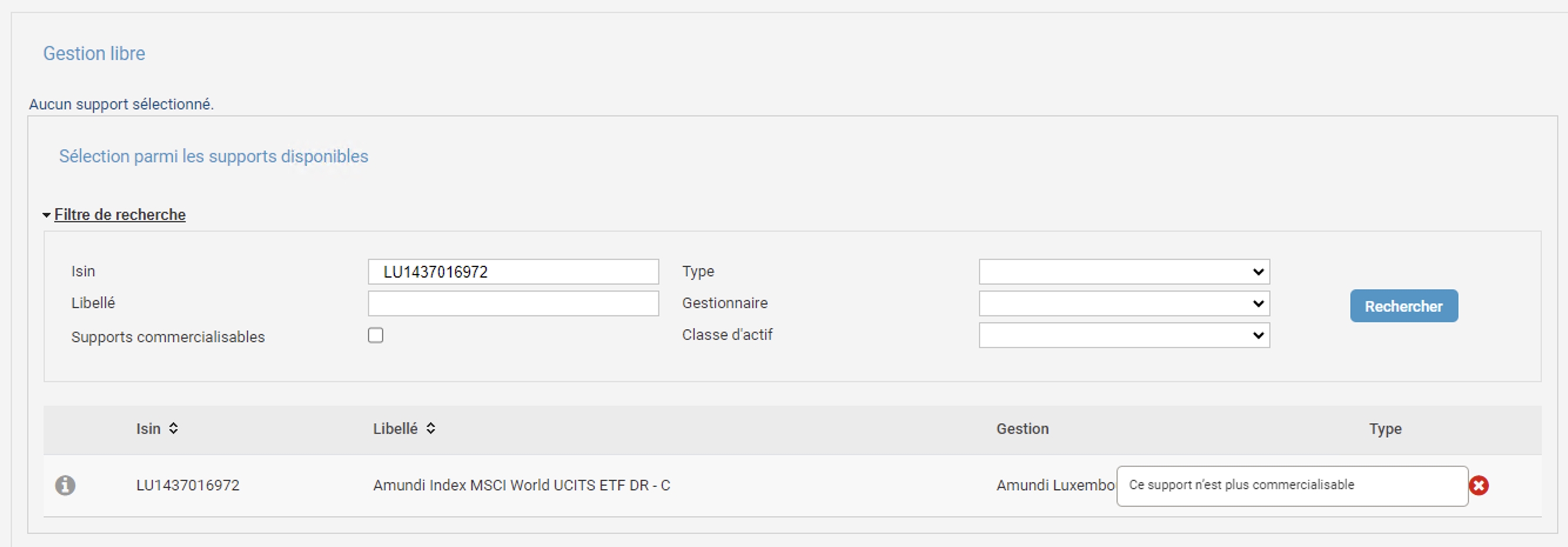This screenshot has width=1568, height=547.
Task: Click the Gestion column header
Action: (1022, 429)
